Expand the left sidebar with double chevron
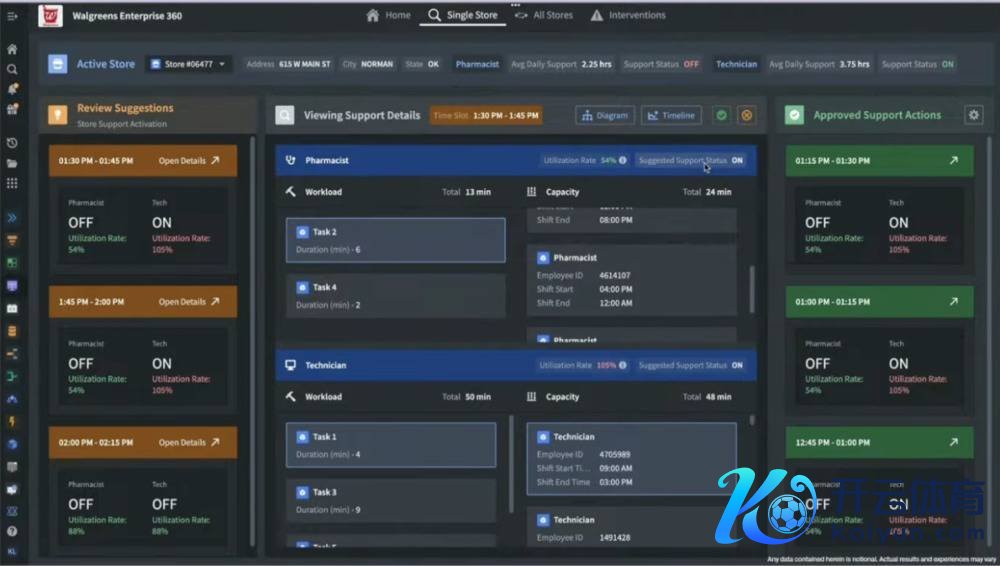 click(12, 217)
